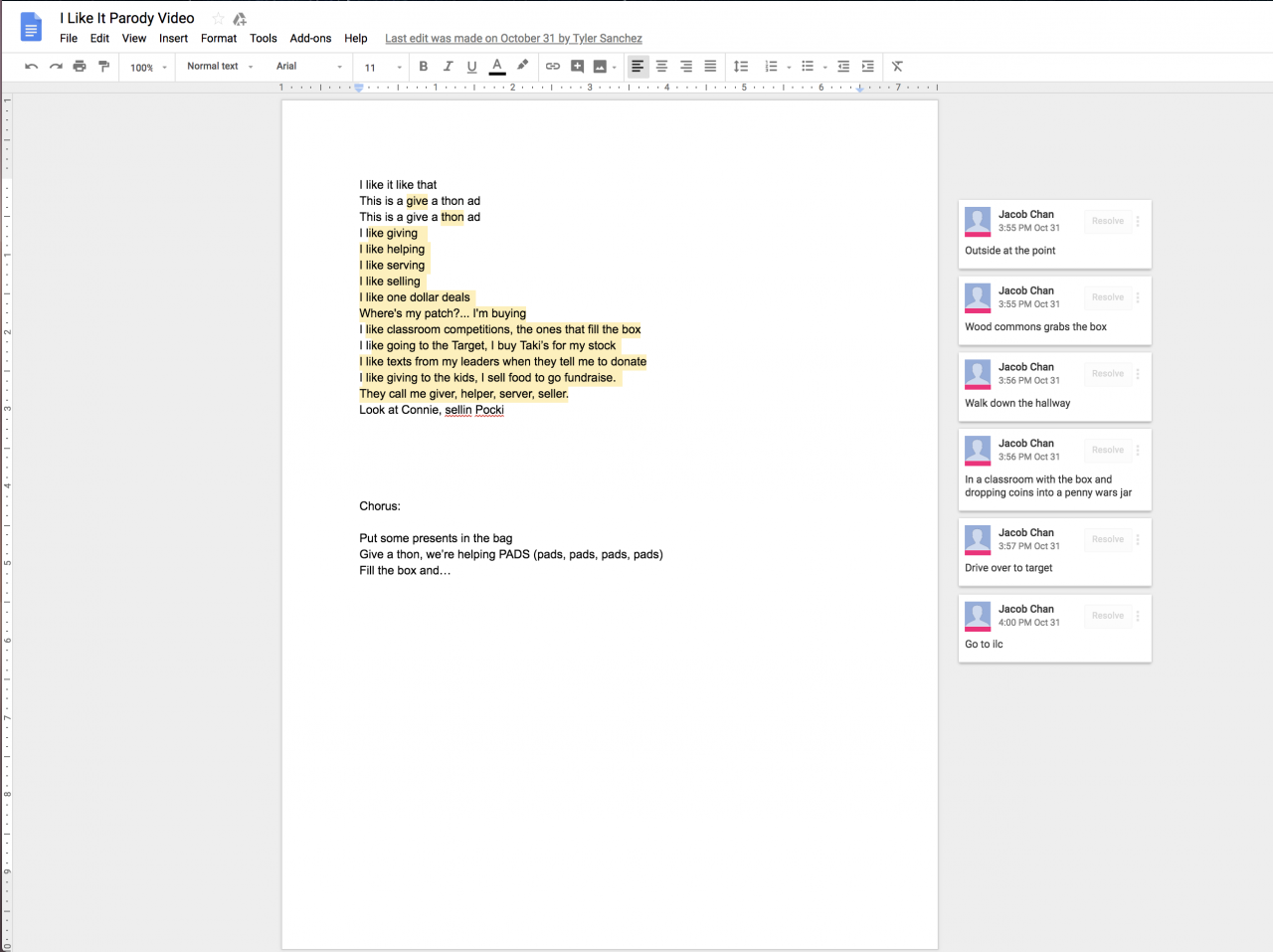
Task: Resolve the 'Go to ilc' comment
Action: point(1108,616)
